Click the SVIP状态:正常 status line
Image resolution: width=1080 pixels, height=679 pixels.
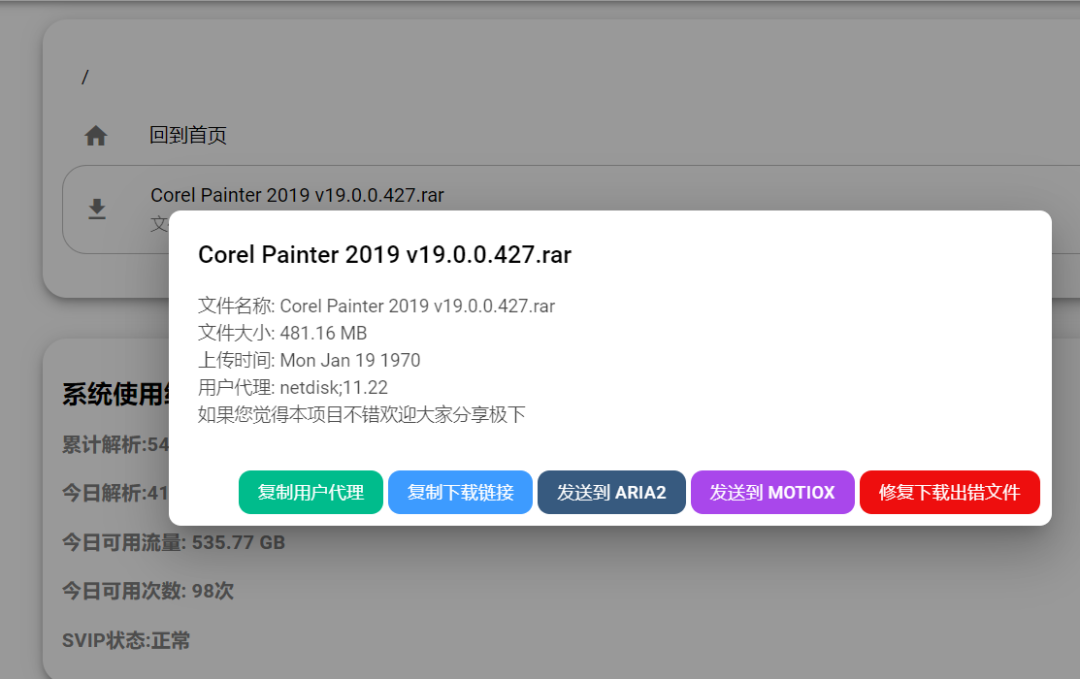pyautogui.click(x=126, y=640)
